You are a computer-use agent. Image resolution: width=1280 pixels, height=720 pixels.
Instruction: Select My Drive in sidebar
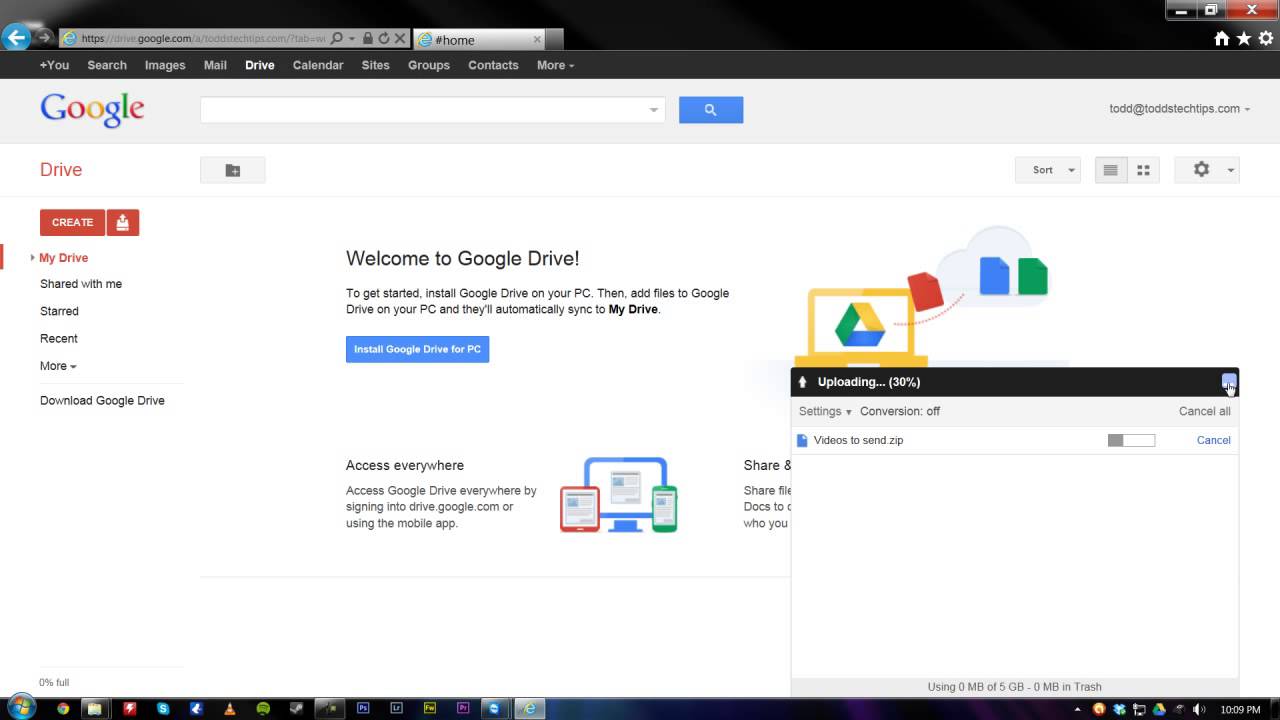coord(63,257)
